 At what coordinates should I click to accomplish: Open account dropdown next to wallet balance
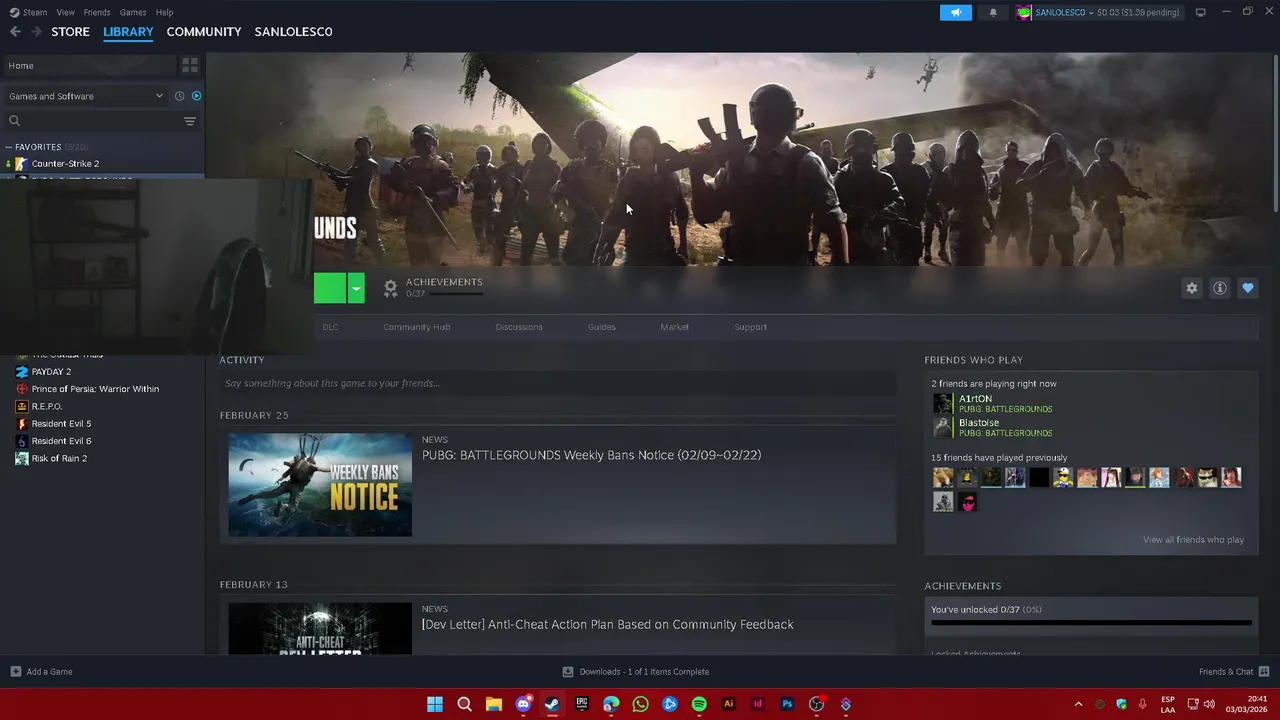click(x=1091, y=12)
